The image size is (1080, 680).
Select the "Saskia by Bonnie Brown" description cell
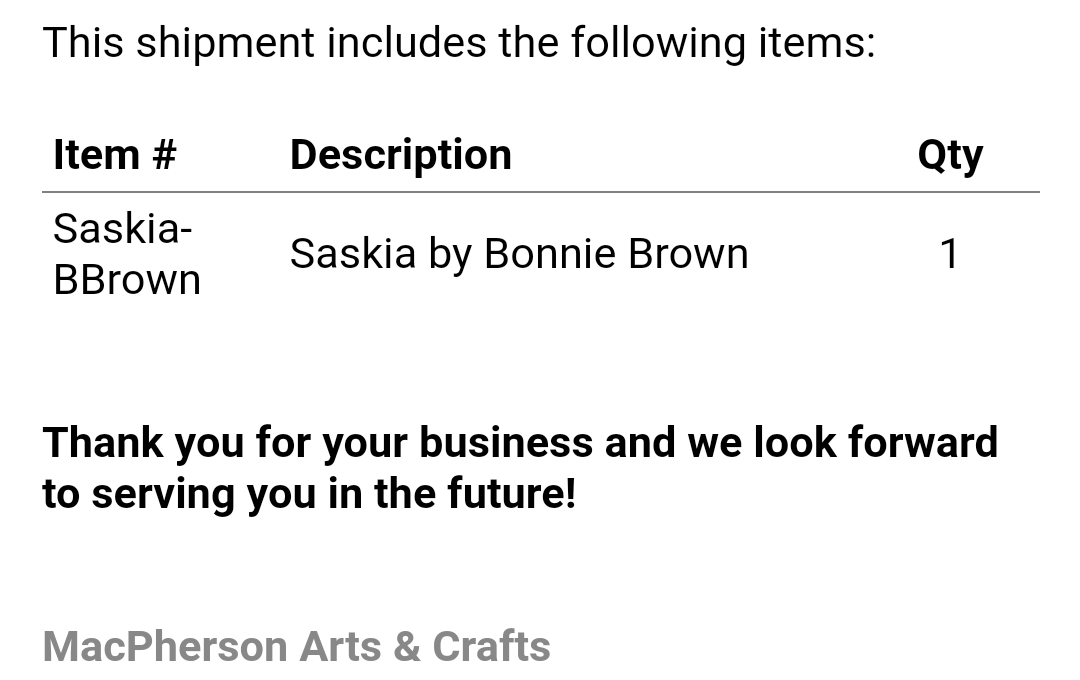[x=519, y=254]
